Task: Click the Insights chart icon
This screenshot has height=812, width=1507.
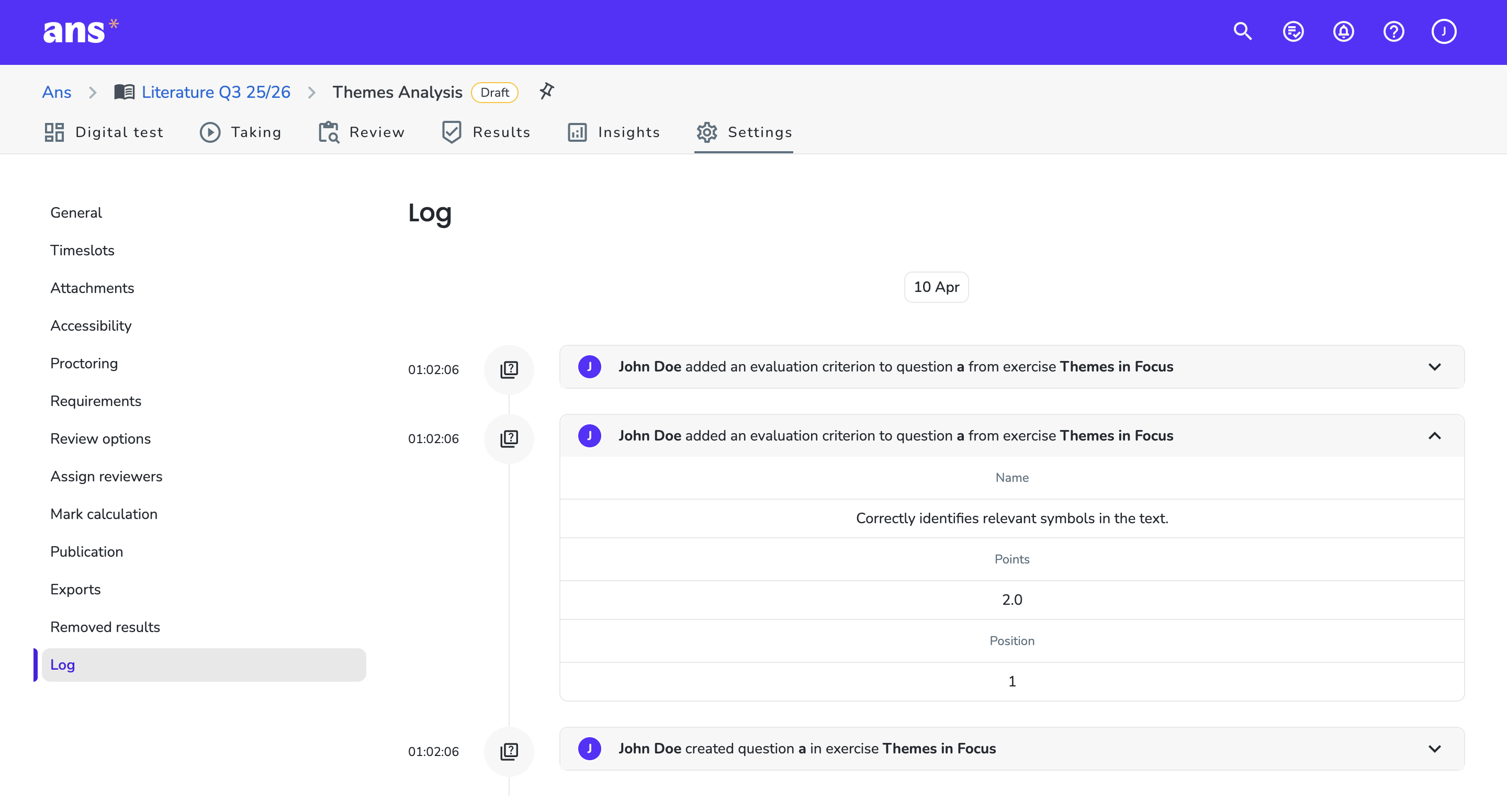Action: (x=577, y=132)
